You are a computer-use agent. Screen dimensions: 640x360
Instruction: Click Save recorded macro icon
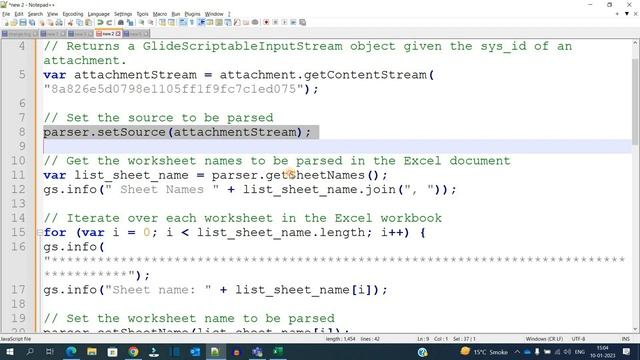point(302,22)
